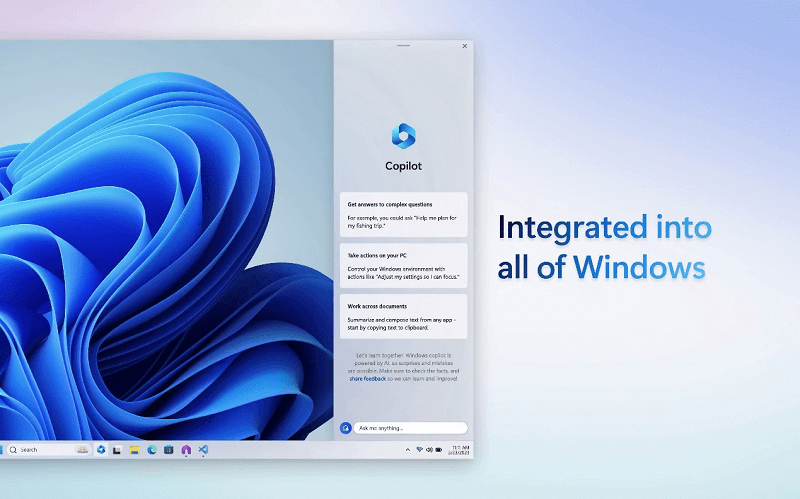Select "Get answers to complex questions" card
This screenshot has width=800, height=499.
(402, 210)
